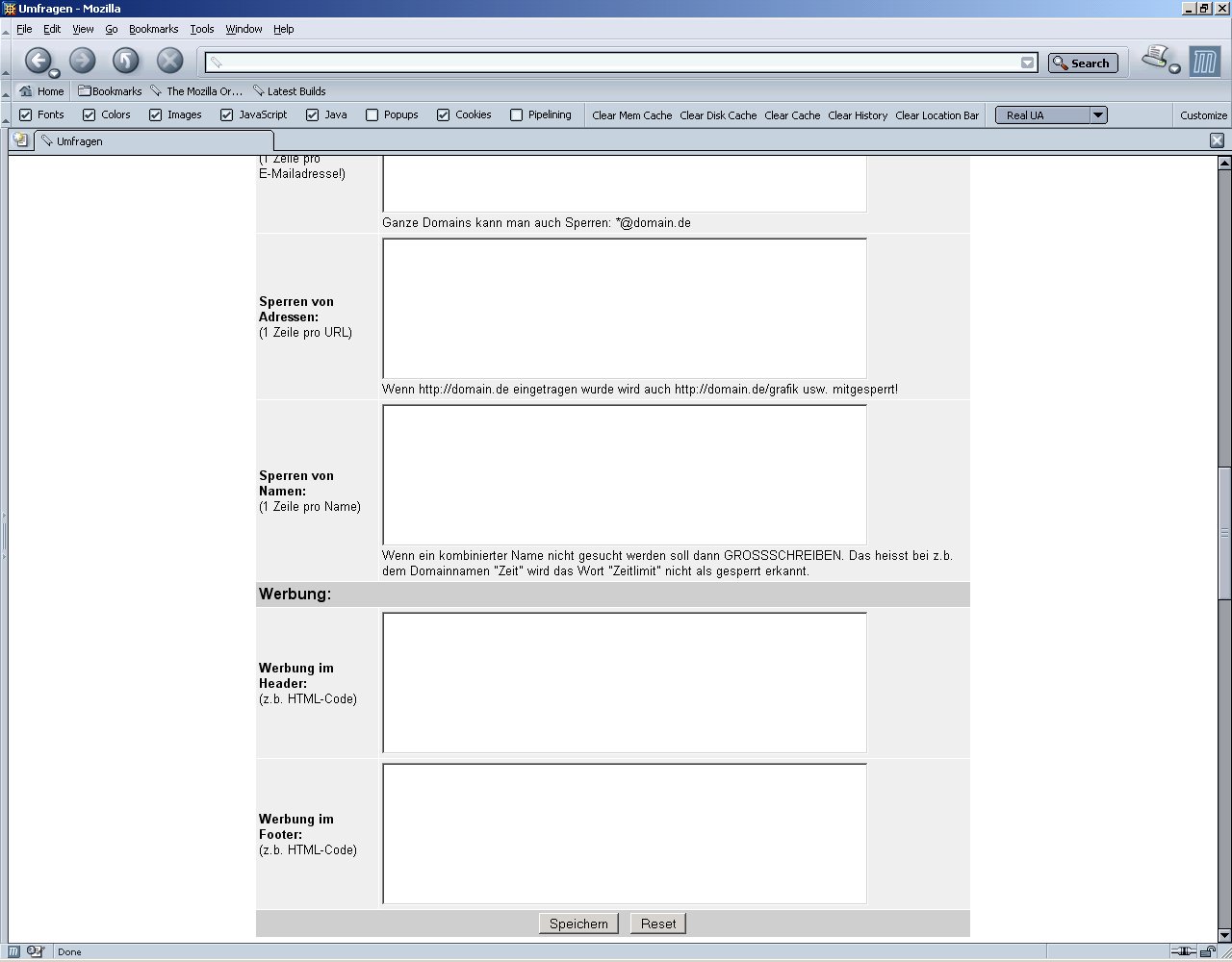The height and width of the screenshot is (962, 1232).
Task: Click the Search button with magnifier
Action: point(1083,63)
